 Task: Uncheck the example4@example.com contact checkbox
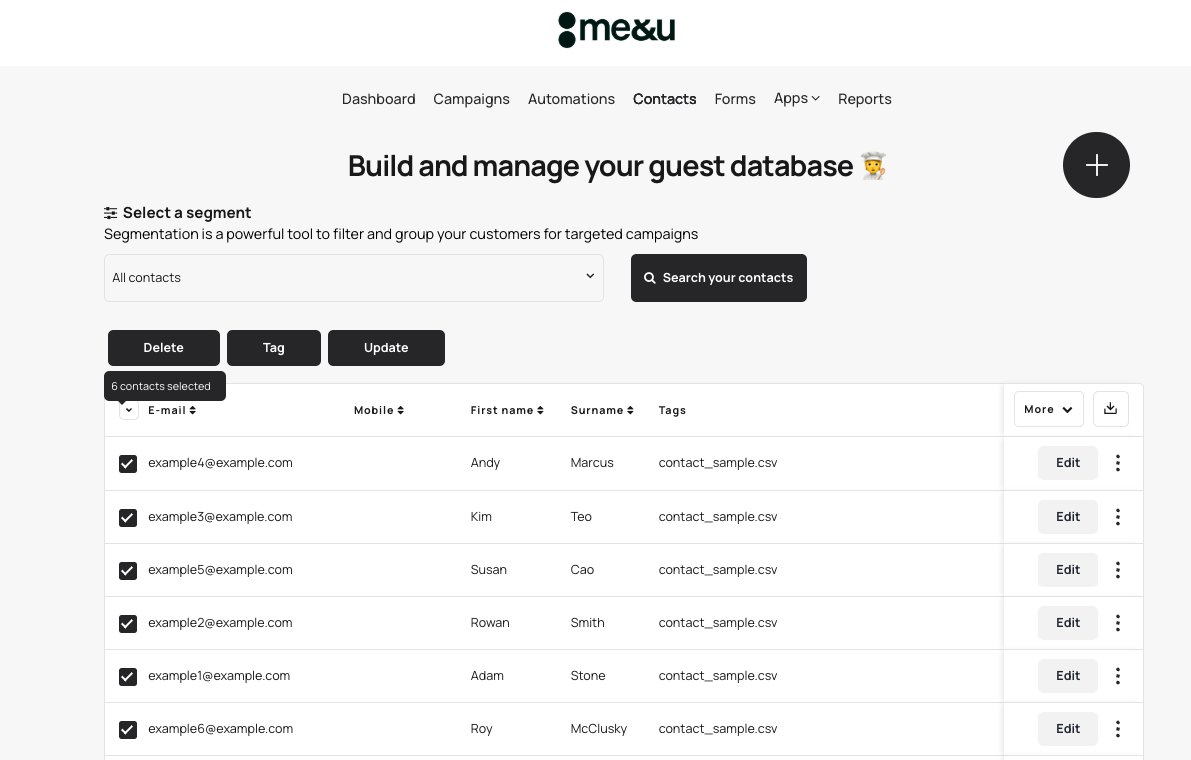click(x=128, y=464)
